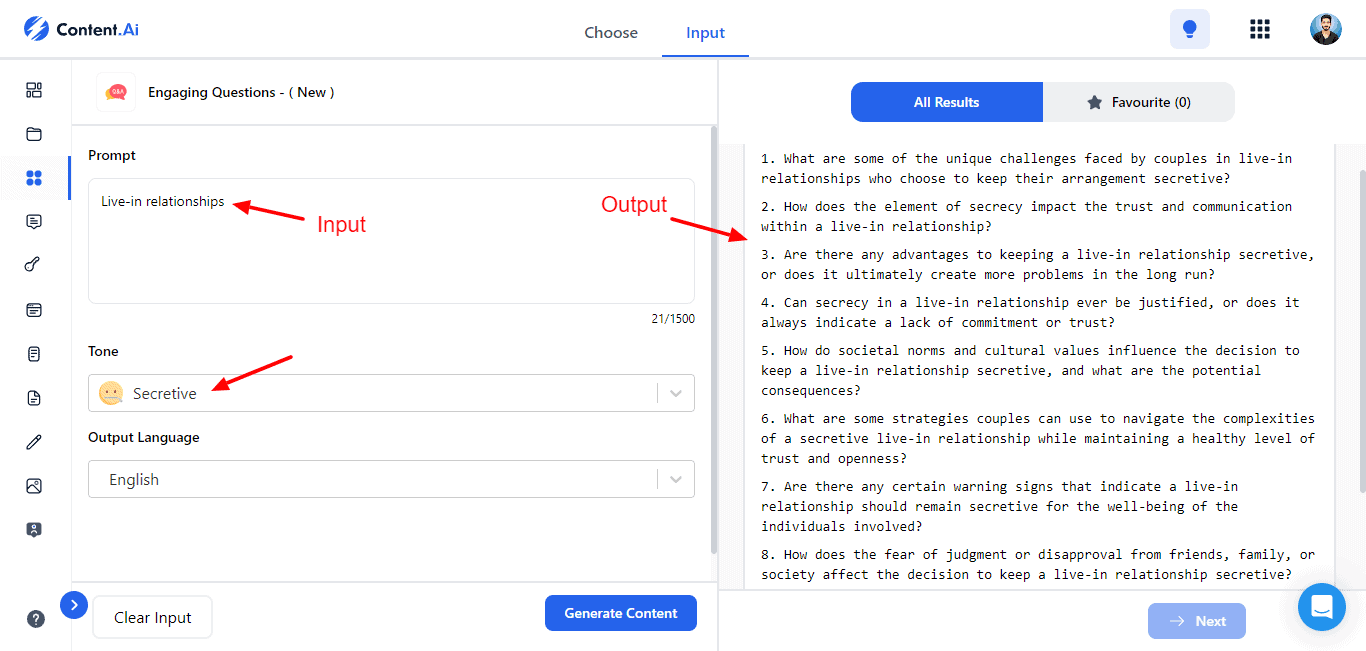The width and height of the screenshot is (1366, 651).
Task: Expand the Output Language dropdown
Action: pos(391,479)
